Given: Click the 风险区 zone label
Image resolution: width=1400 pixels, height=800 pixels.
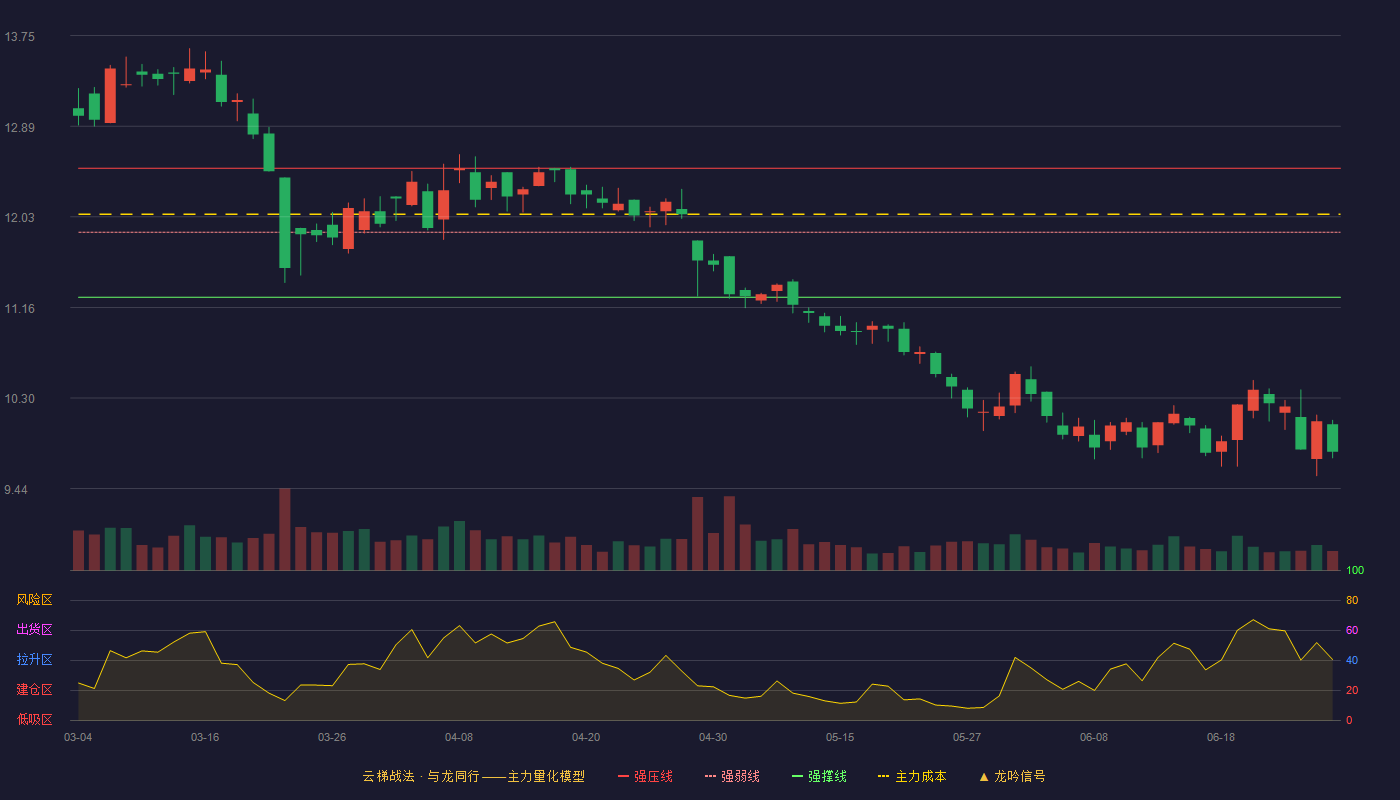Looking at the screenshot, I should pyautogui.click(x=34, y=600).
